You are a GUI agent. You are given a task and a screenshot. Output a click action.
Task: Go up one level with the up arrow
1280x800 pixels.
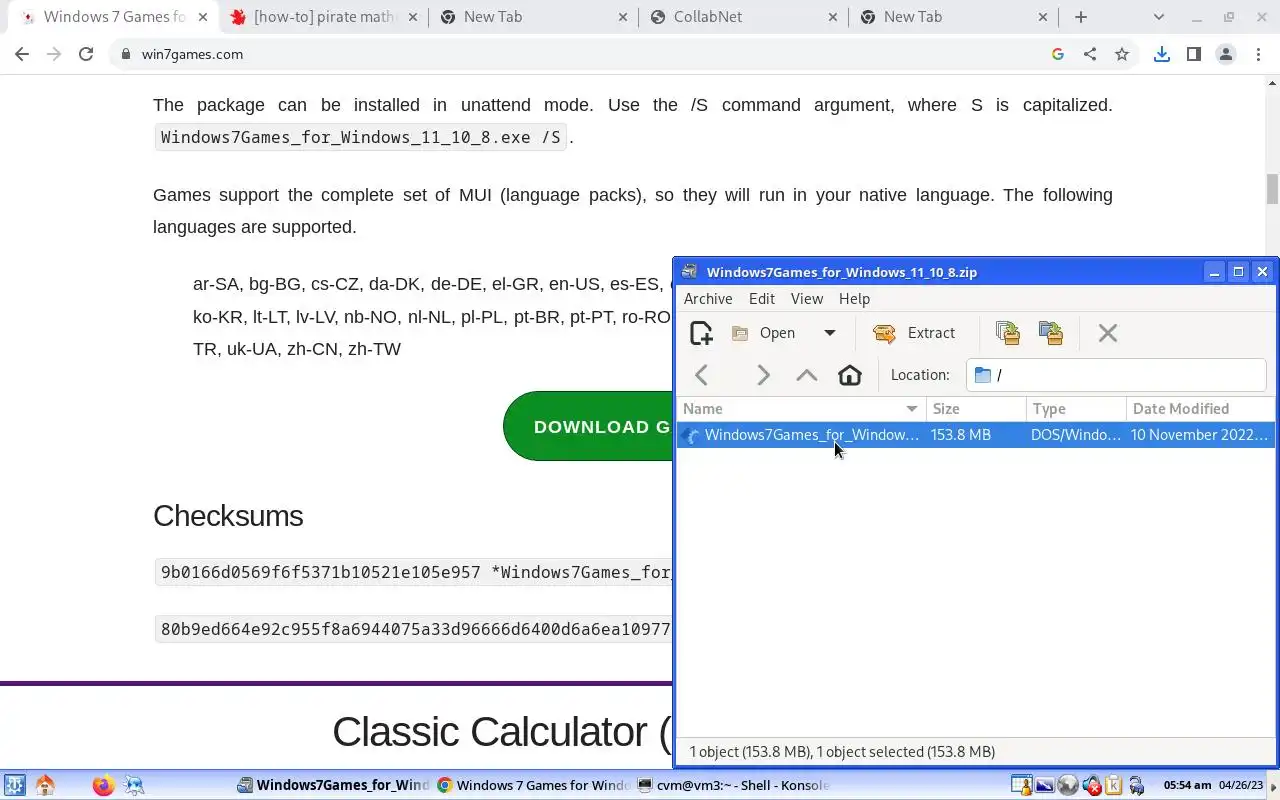[x=806, y=375]
